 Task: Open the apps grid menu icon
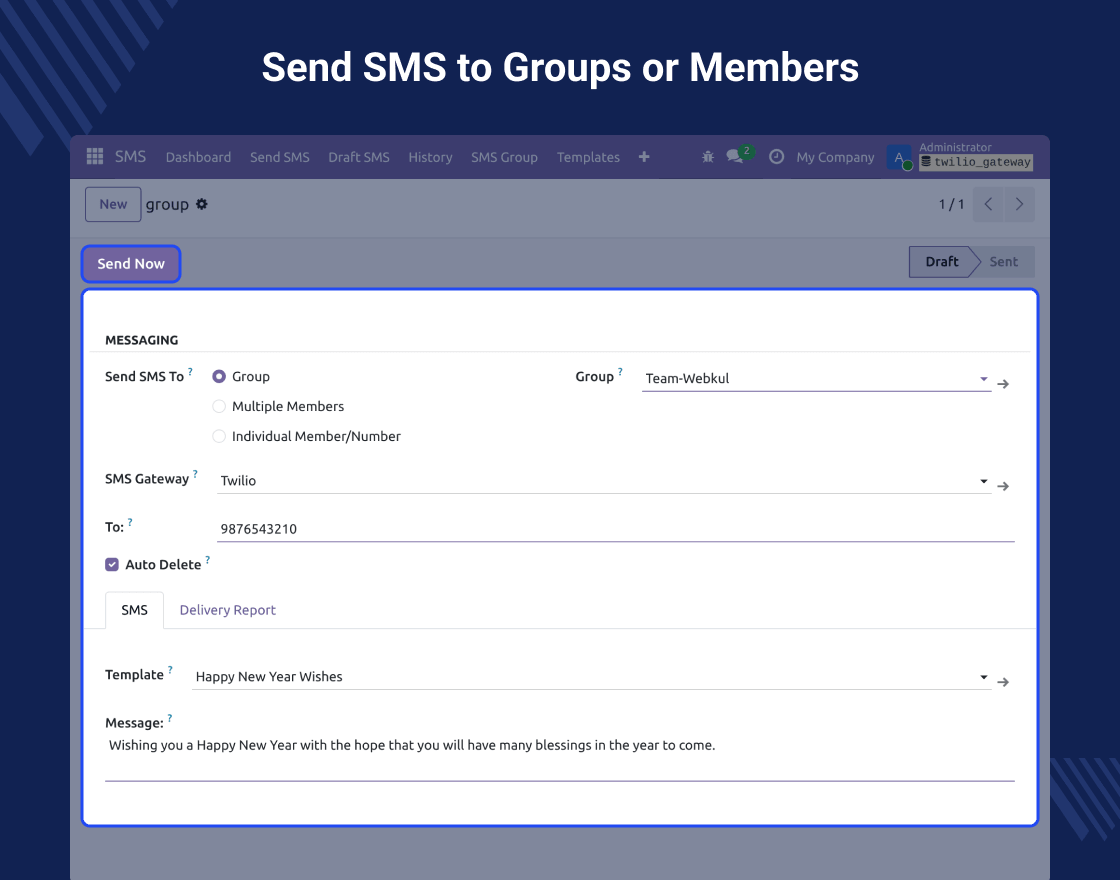(x=94, y=156)
